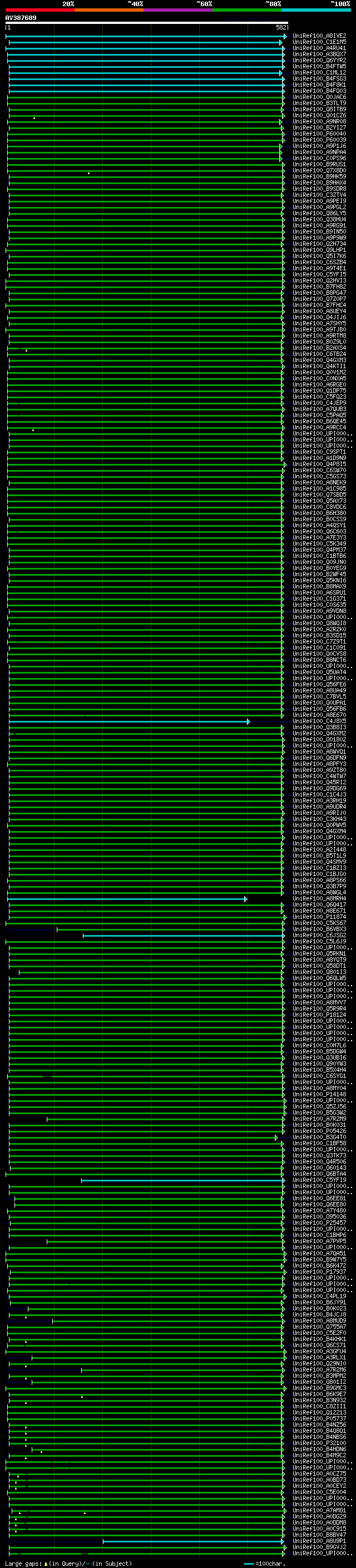The width and height of the screenshot is (356, 1568).
Task: Click the label UniRef100_Q12213
Action: tap(319, 1412)
